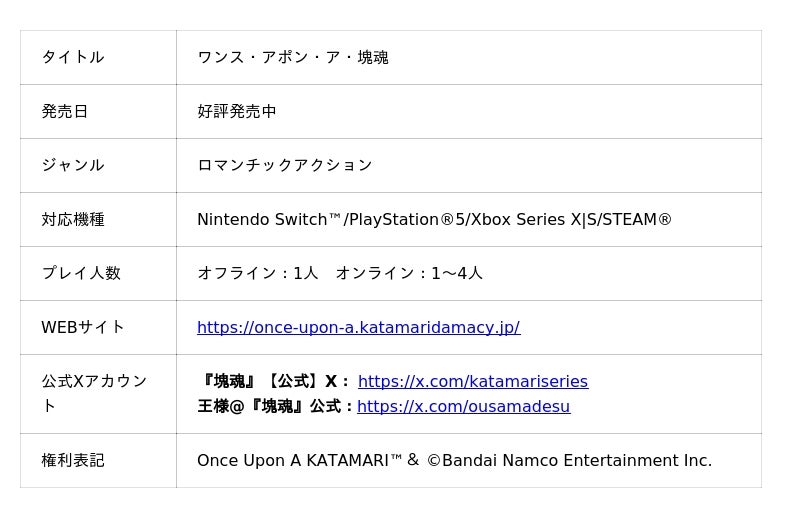Open the x.com/ousamadesu link
800x518 pixels.
point(463,407)
